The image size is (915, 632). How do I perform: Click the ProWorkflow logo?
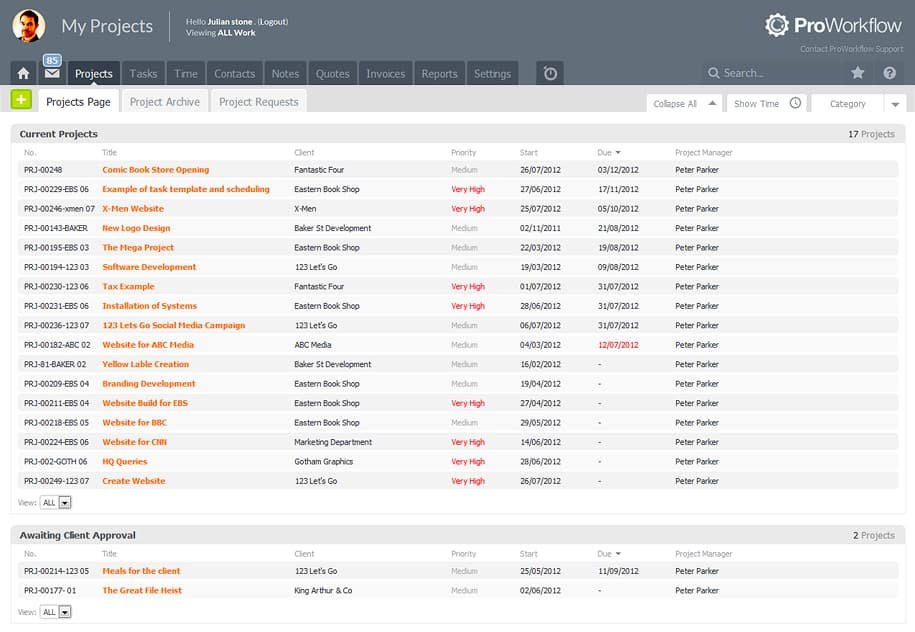tap(833, 25)
